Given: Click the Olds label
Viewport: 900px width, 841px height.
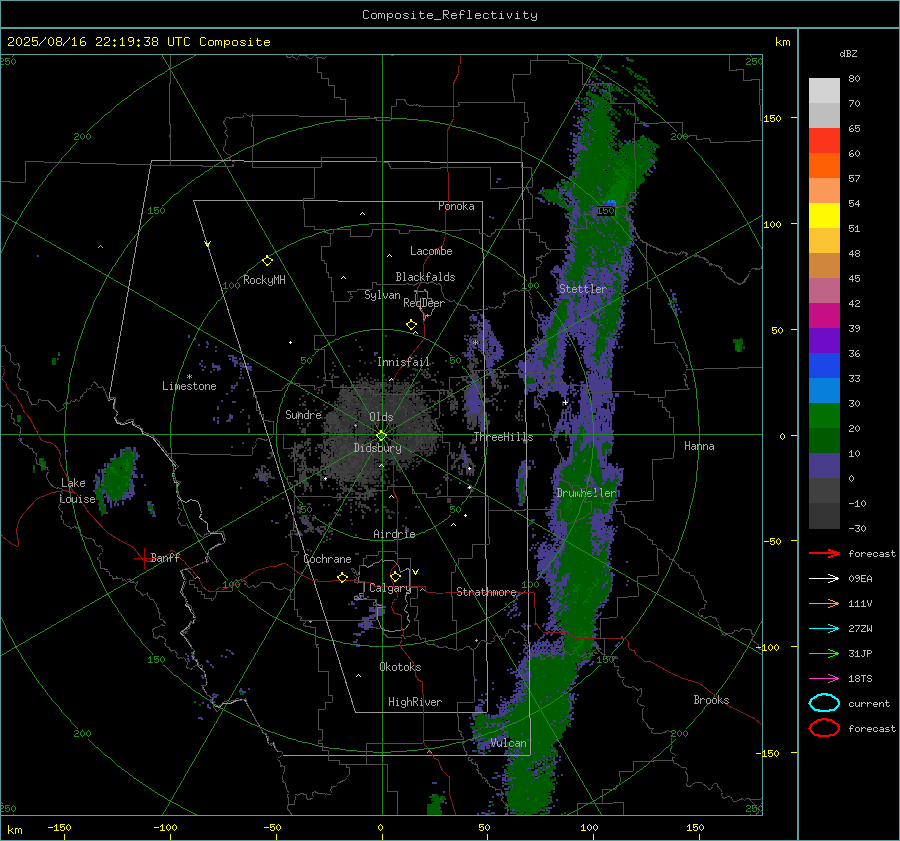Looking at the screenshot, I should point(381,417).
